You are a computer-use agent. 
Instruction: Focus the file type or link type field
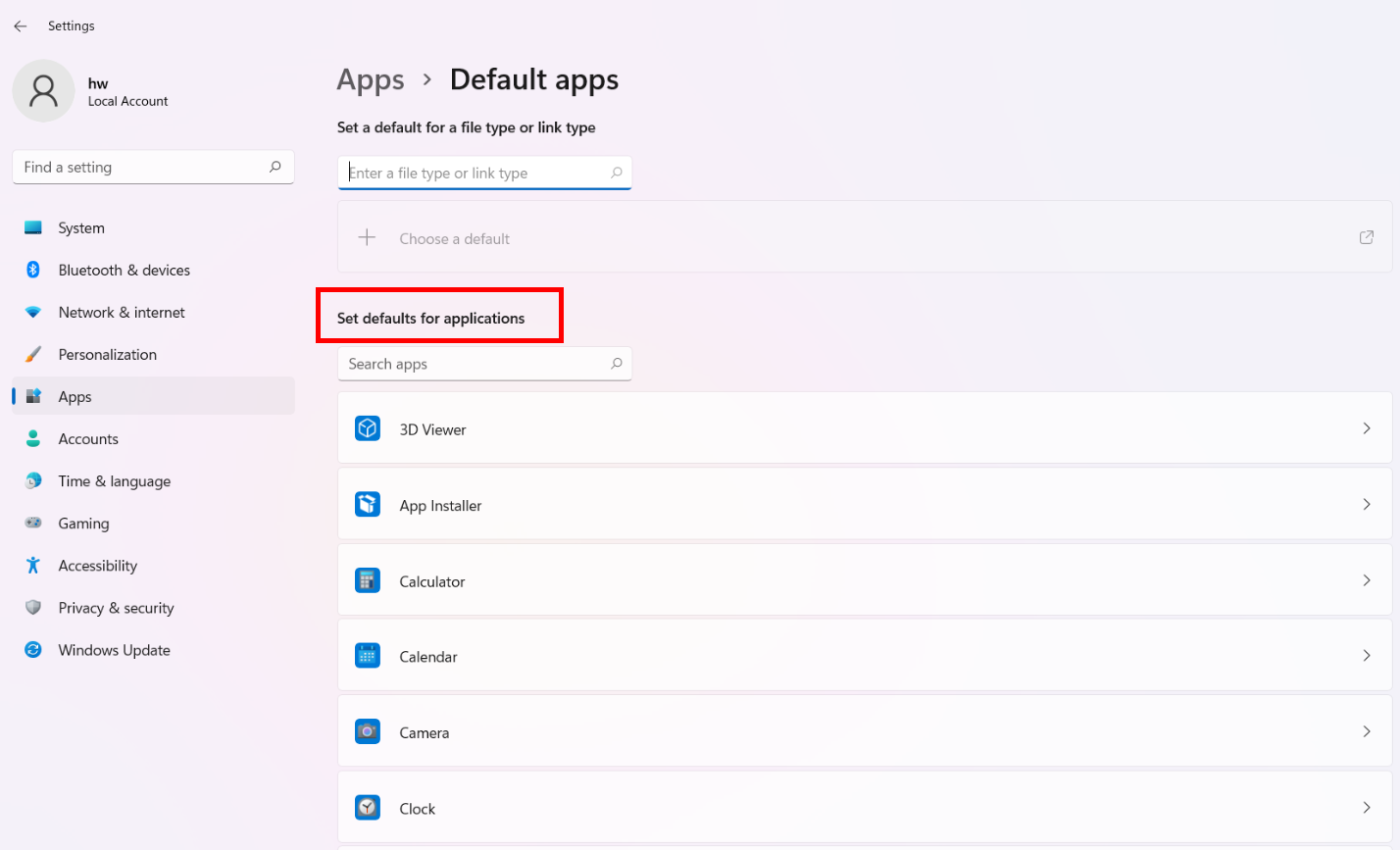coord(484,173)
